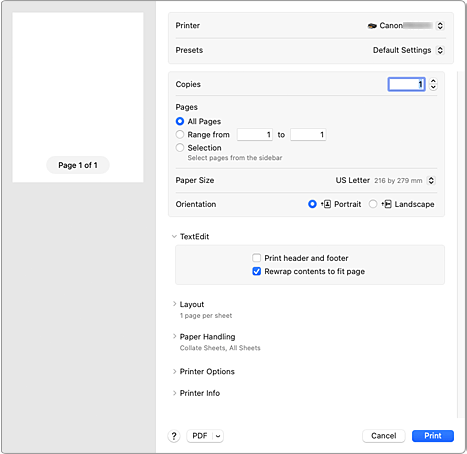Click the help question mark button
The width and height of the screenshot is (467, 454).
[x=174, y=436]
